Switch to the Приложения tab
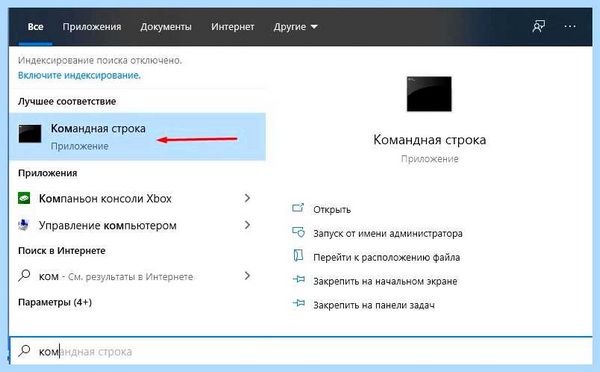This screenshot has height=372, width=600. pos(92,27)
